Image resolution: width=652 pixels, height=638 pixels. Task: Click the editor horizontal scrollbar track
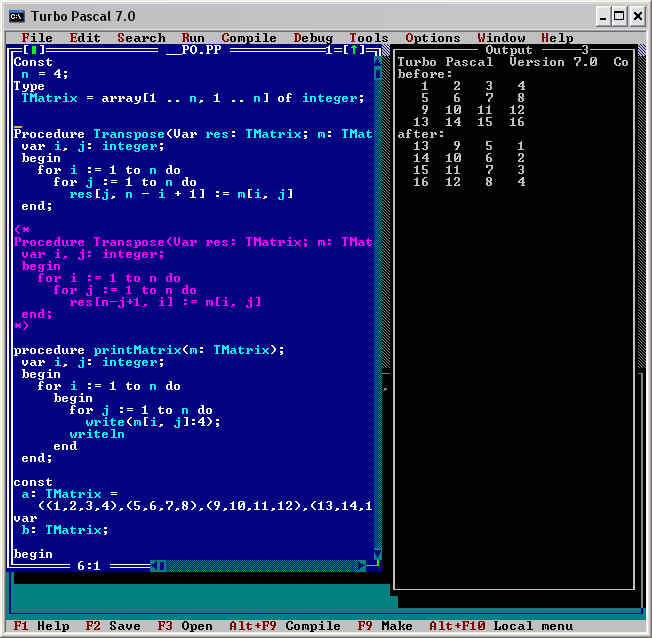(260, 566)
